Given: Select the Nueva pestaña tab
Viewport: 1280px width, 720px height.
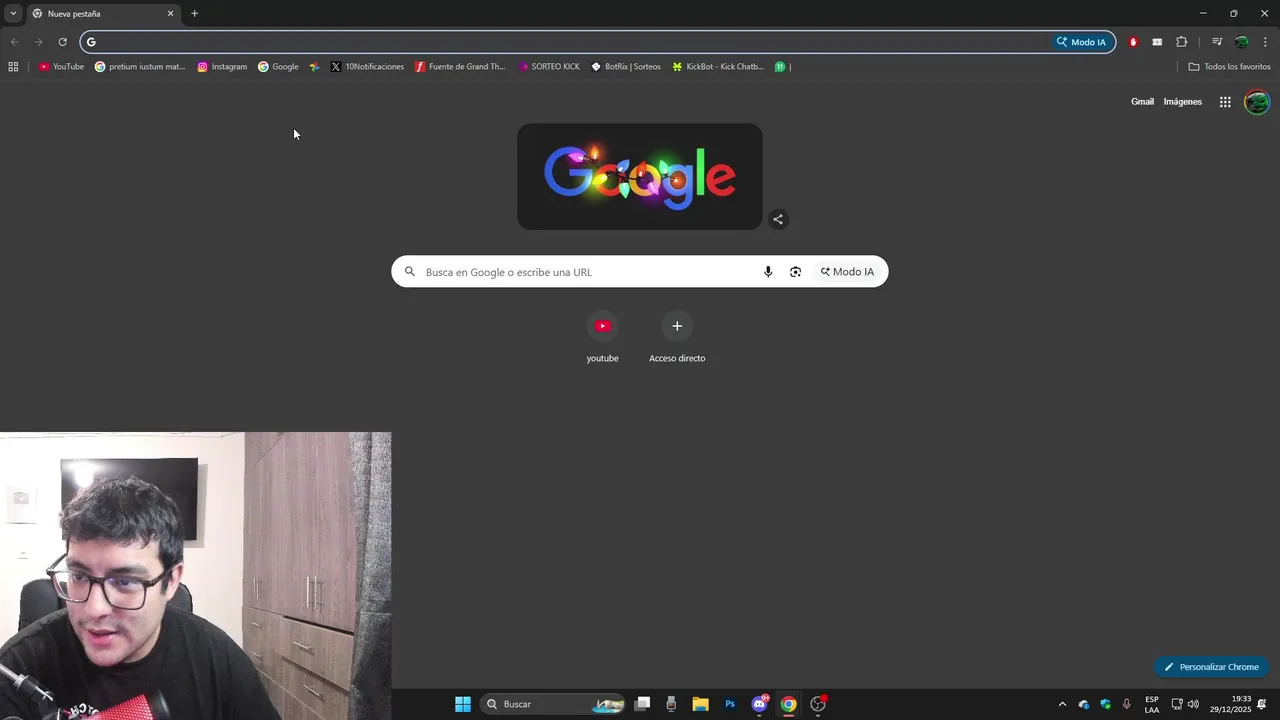Looking at the screenshot, I should (x=102, y=14).
